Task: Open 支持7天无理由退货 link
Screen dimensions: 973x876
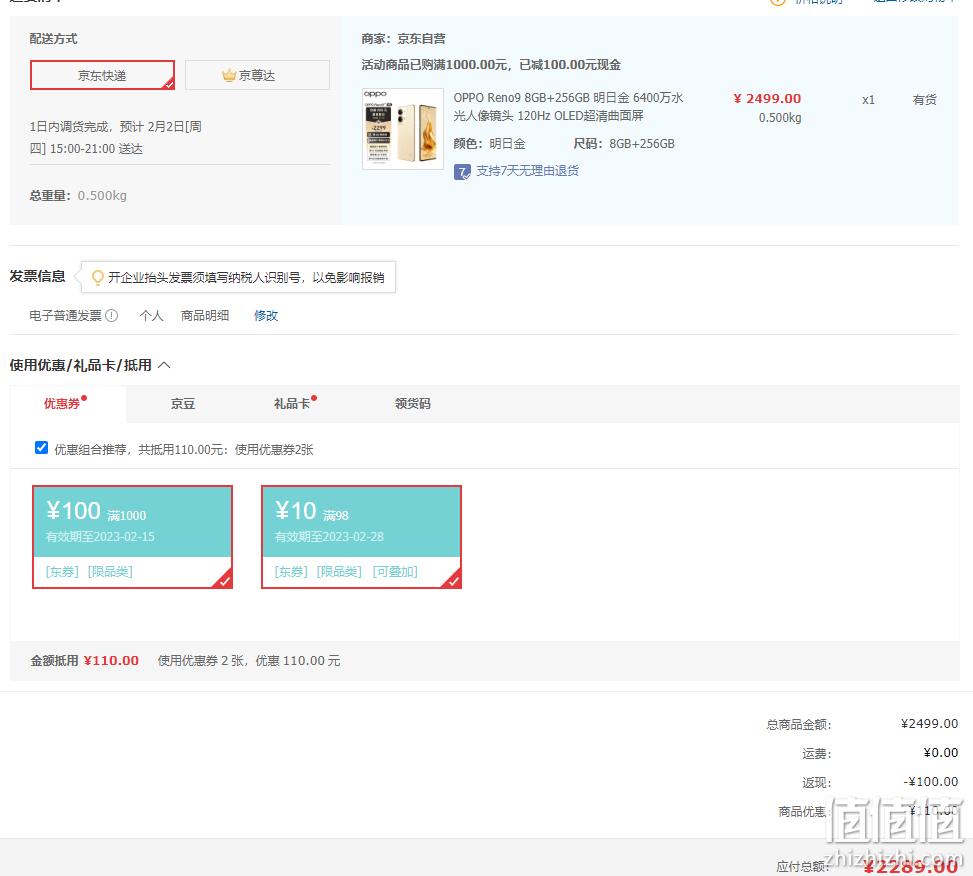Action: coord(527,171)
